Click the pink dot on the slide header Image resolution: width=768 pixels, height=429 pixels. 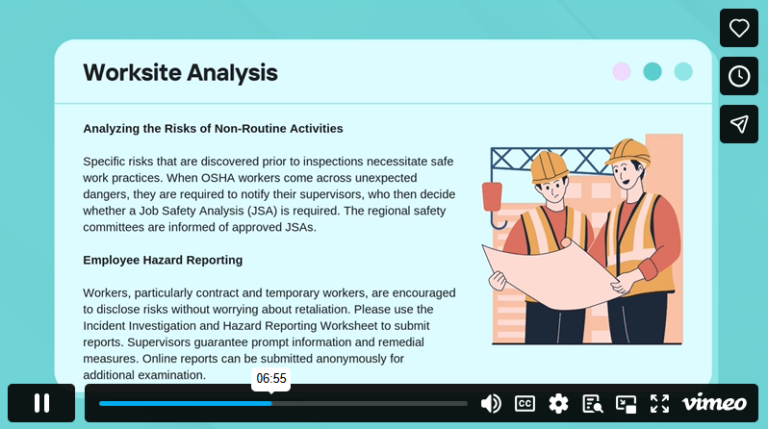(622, 72)
